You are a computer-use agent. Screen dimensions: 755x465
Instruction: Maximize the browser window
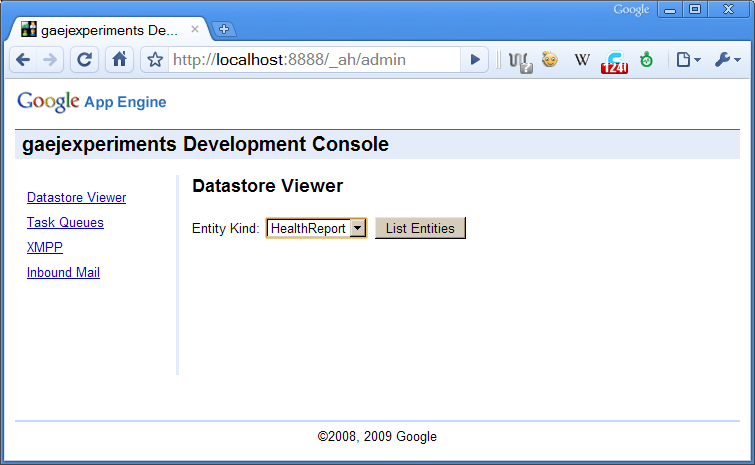click(694, 10)
